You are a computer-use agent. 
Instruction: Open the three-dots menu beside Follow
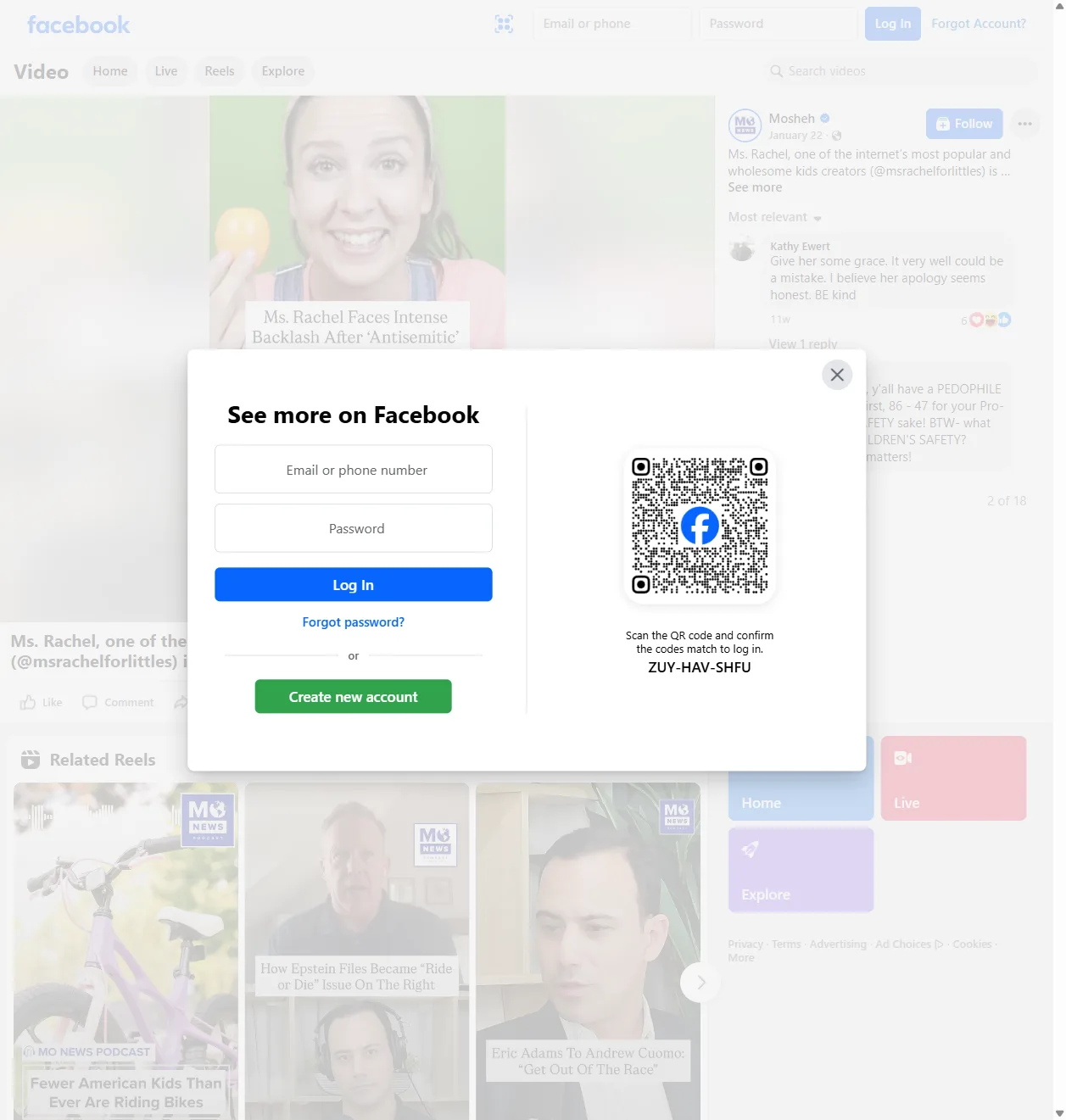coord(1024,124)
